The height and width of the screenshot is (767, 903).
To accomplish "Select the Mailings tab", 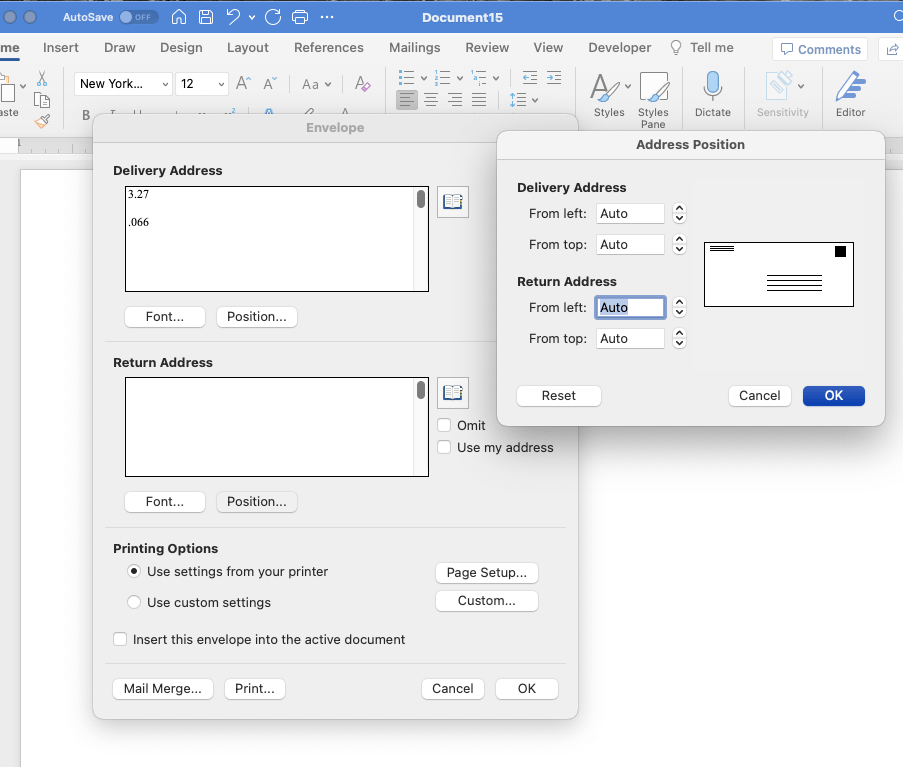I will point(414,48).
